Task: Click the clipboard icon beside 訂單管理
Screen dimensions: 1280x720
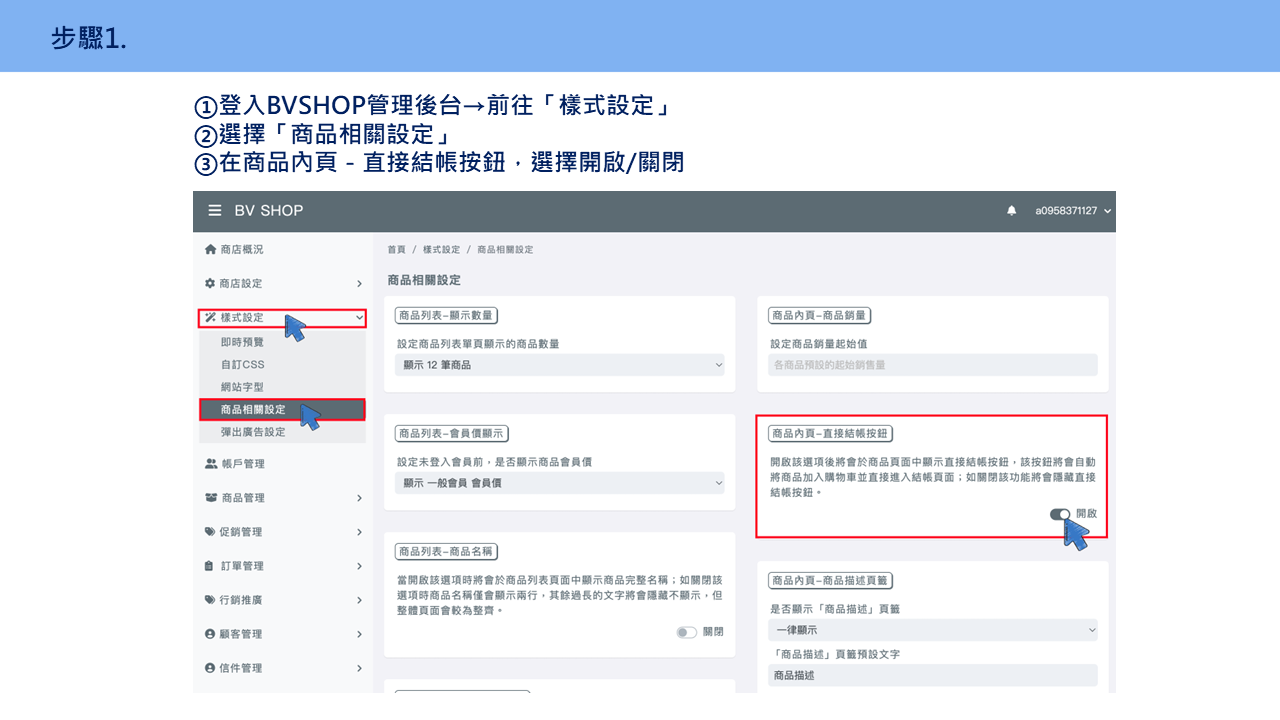Action: pos(210,565)
